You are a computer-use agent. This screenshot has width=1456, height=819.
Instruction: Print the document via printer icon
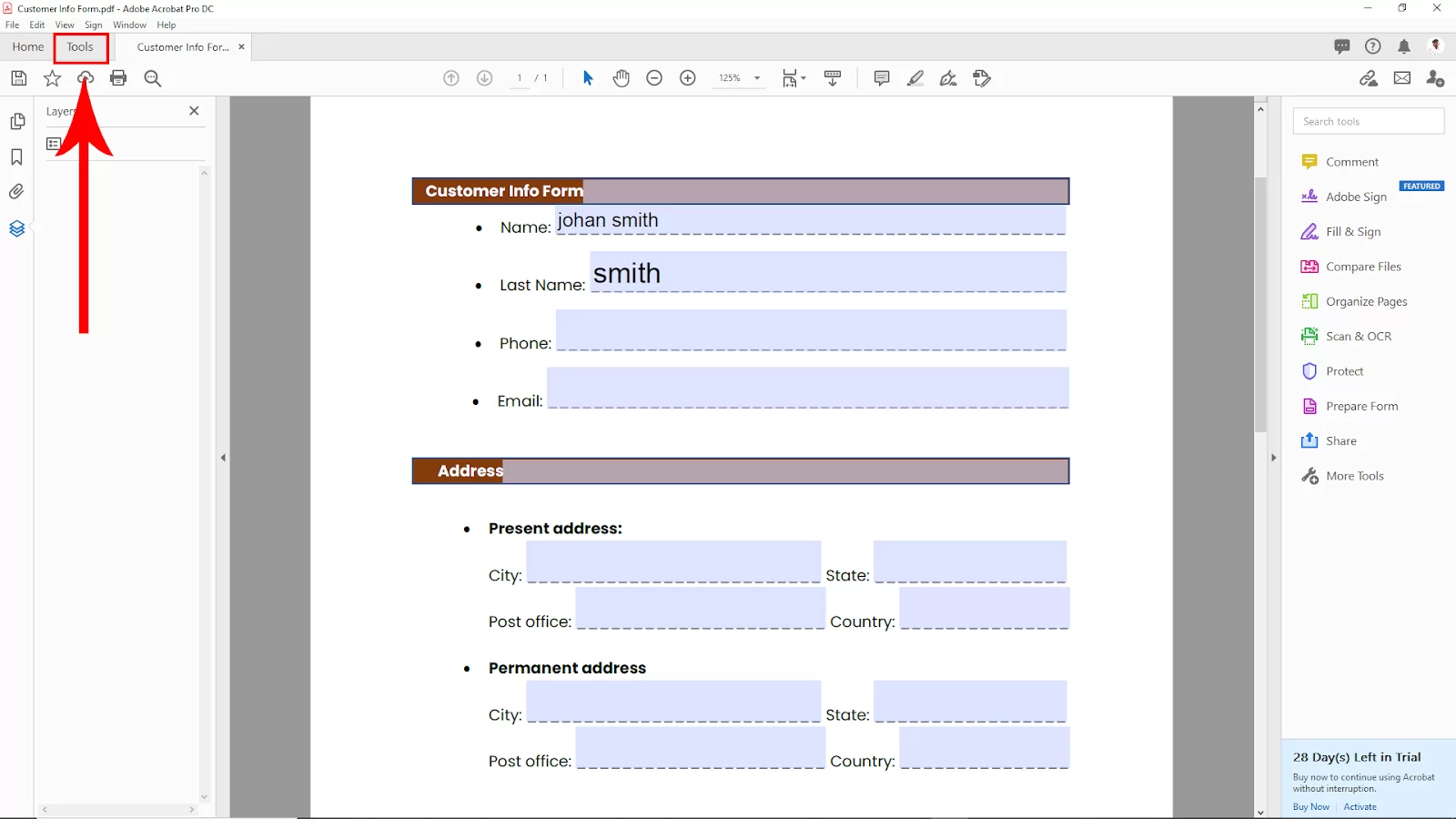coord(118,78)
